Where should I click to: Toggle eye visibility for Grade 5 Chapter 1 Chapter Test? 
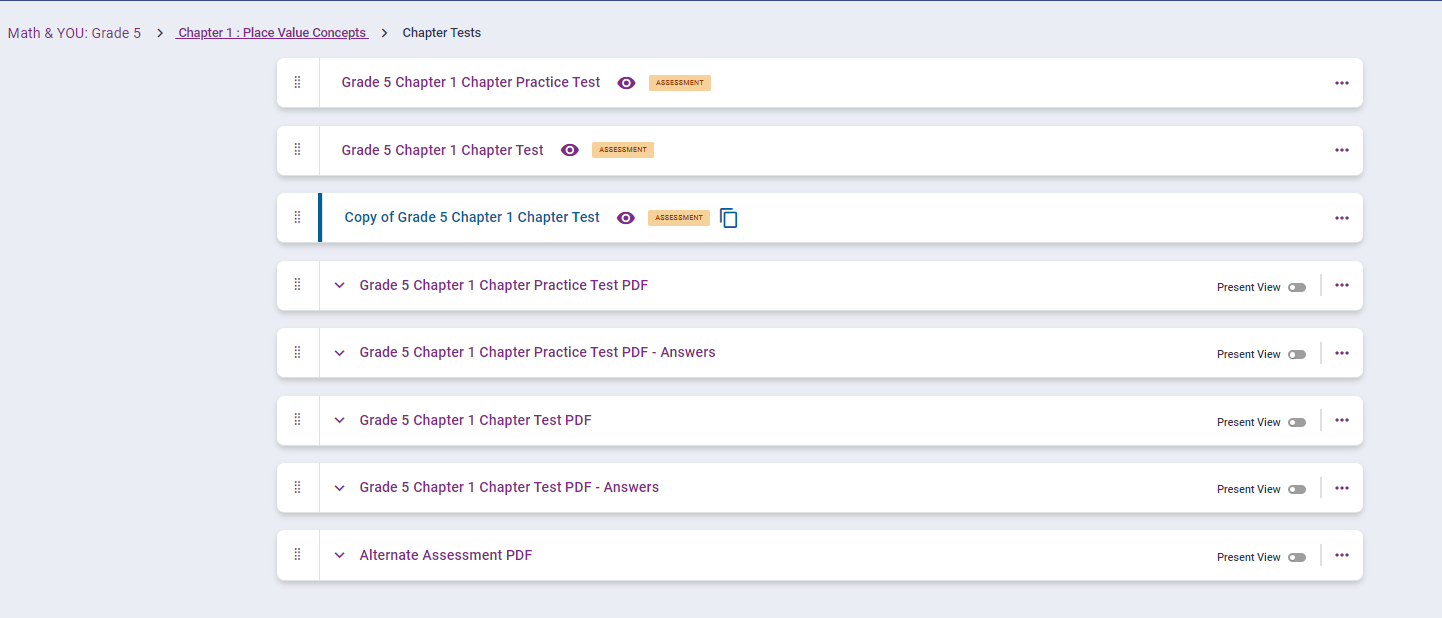[x=570, y=150]
